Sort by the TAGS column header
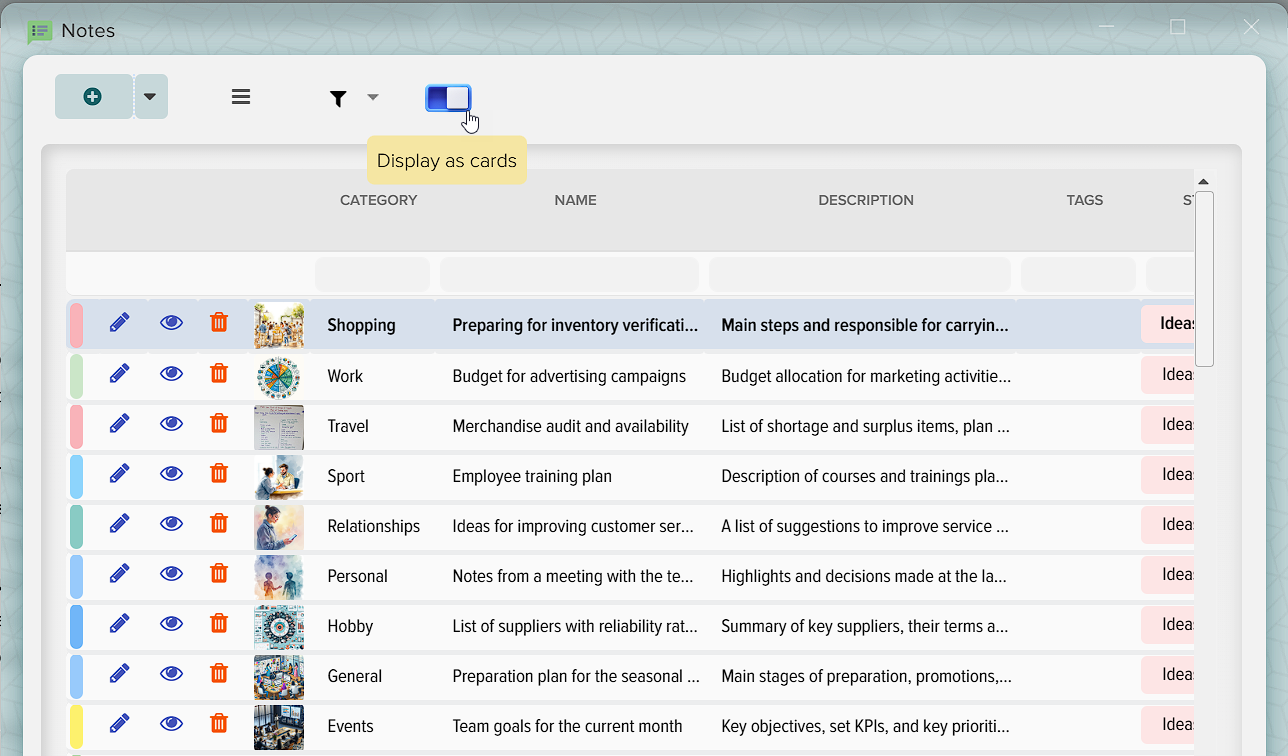The width and height of the screenshot is (1288, 756). coord(1084,200)
